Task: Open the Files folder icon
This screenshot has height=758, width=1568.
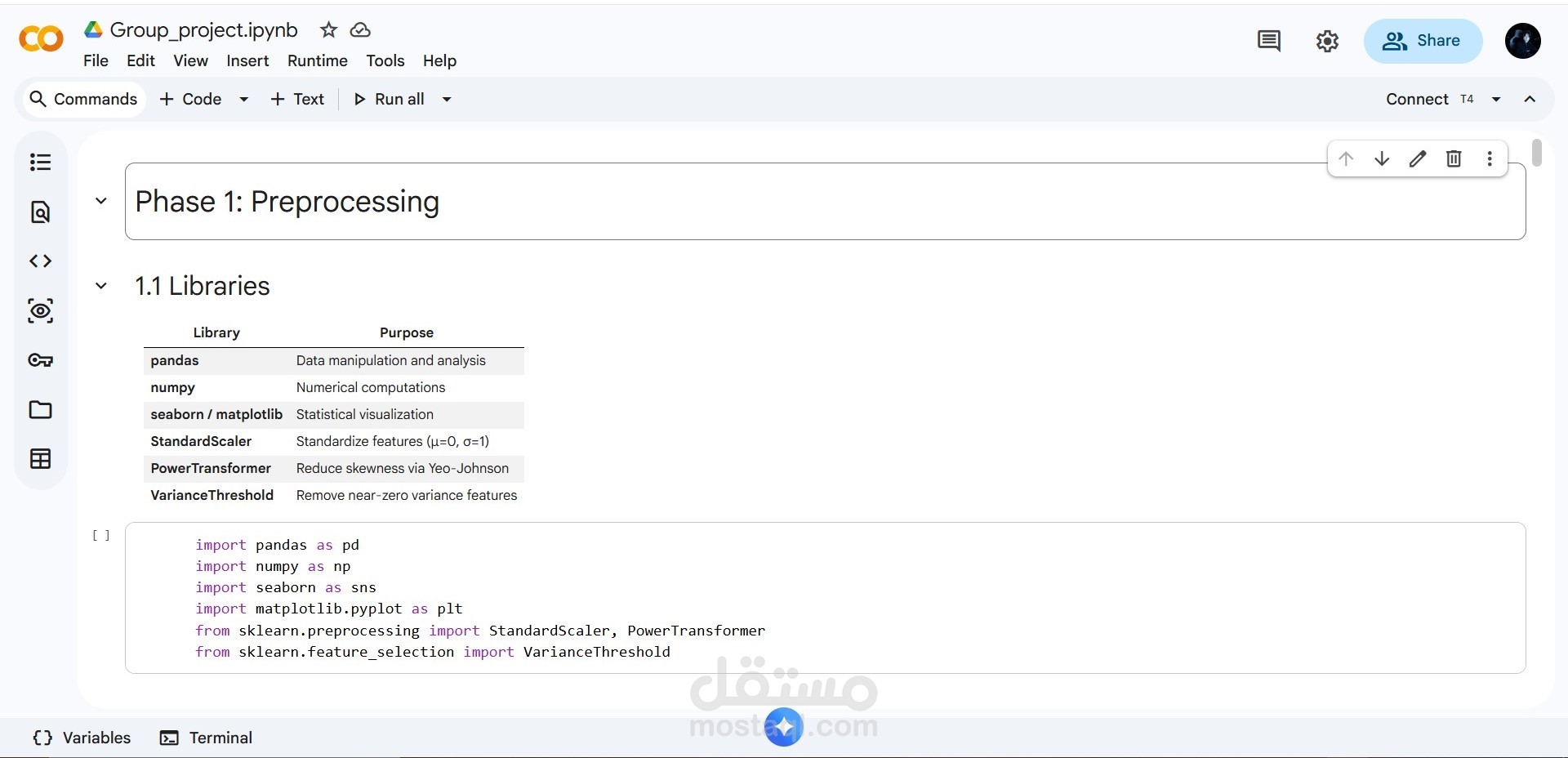Action: pyautogui.click(x=40, y=409)
